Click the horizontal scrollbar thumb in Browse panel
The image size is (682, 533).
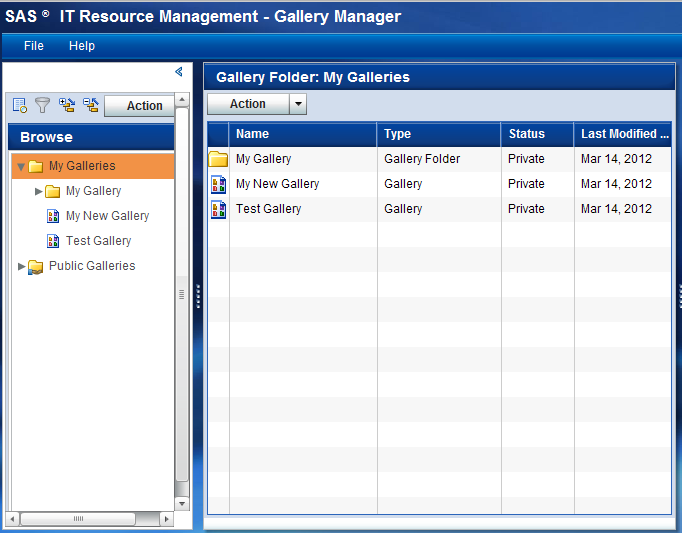coord(78,519)
